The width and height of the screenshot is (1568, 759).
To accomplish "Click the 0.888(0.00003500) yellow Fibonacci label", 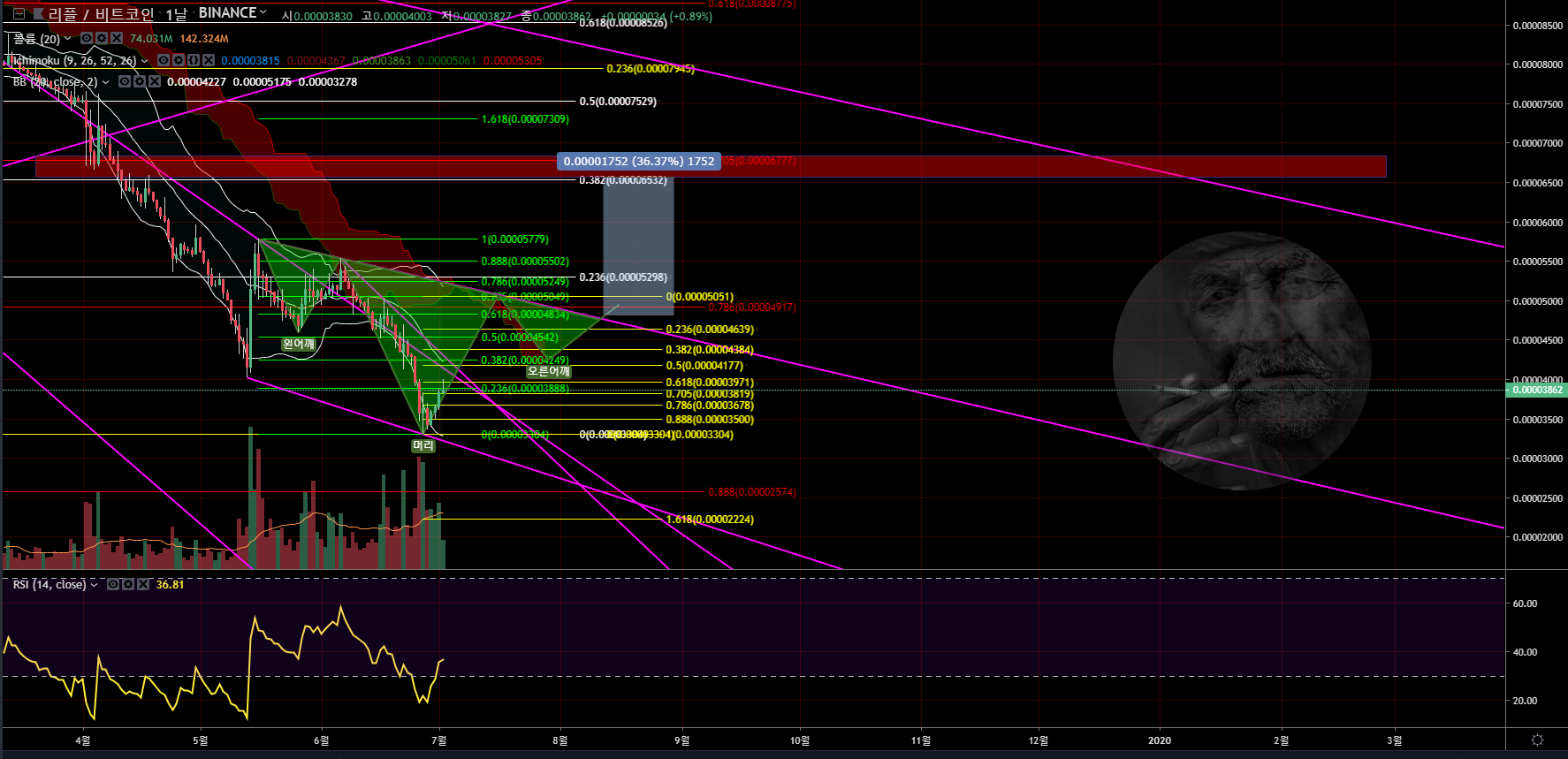I will click(710, 420).
